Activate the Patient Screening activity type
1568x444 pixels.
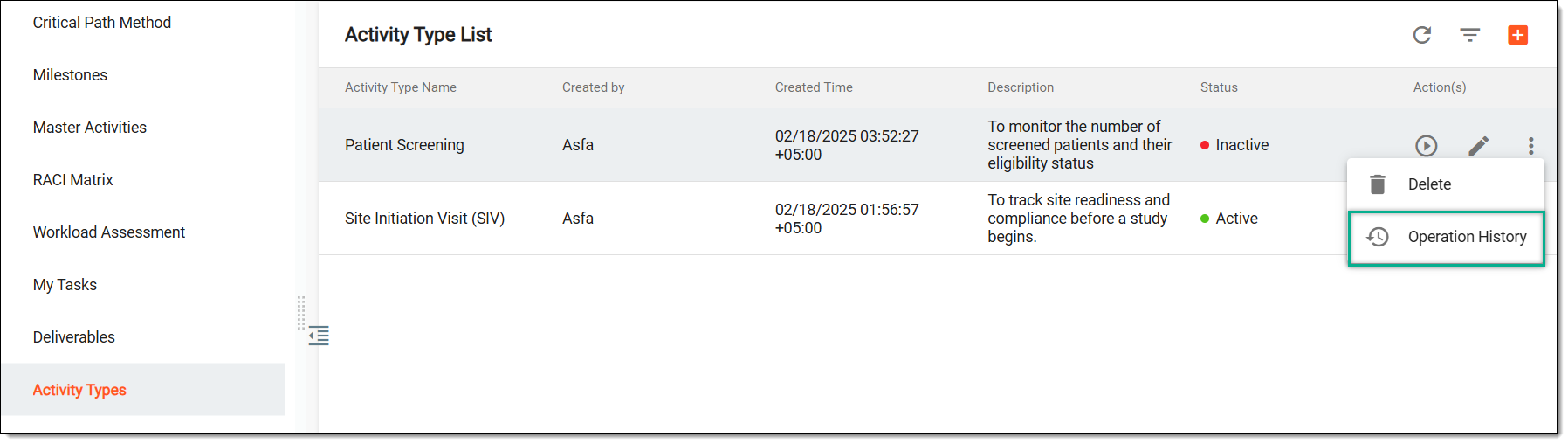pos(1427,146)
